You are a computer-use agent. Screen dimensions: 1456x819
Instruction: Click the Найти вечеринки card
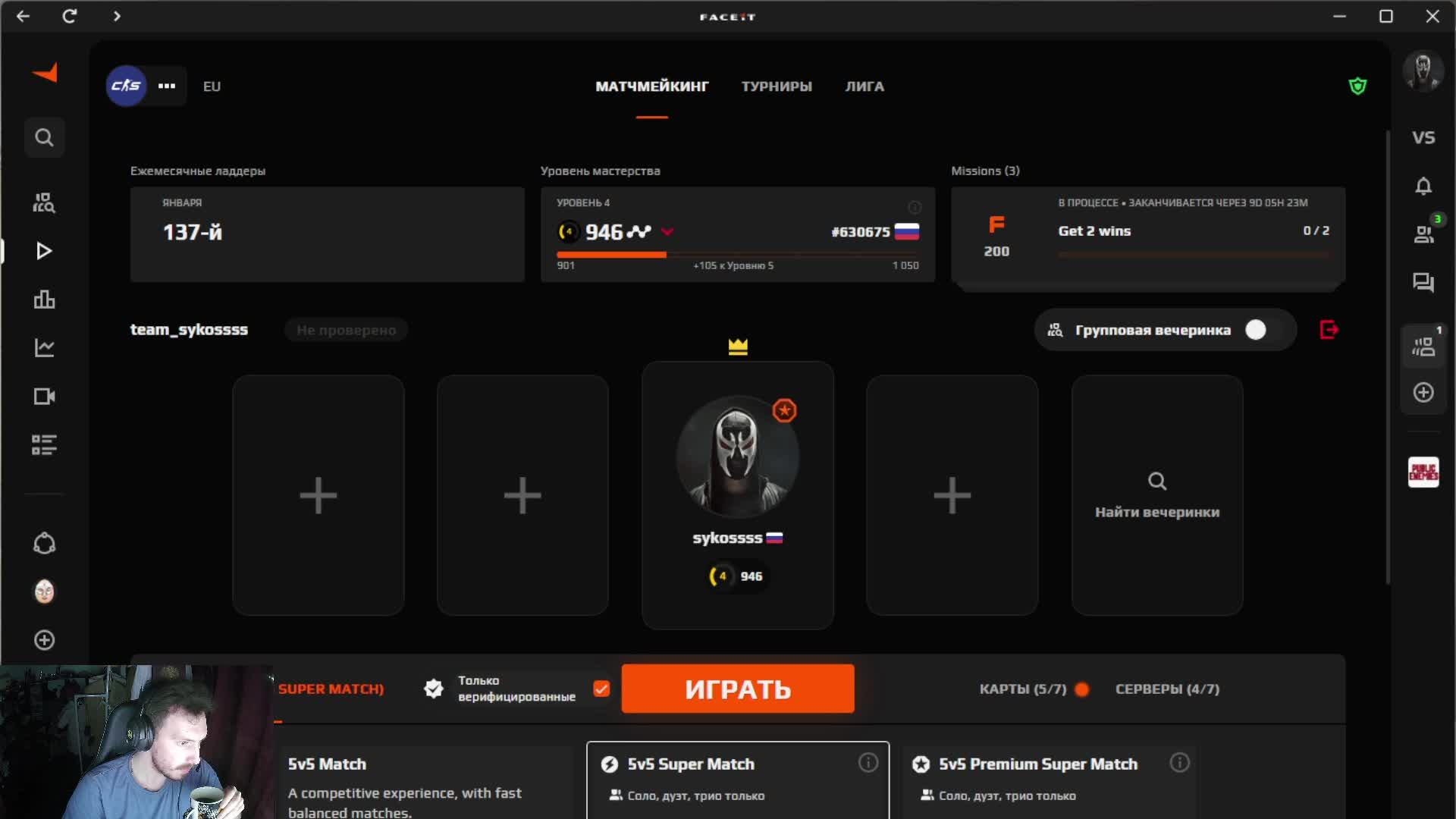(1157, 495)
